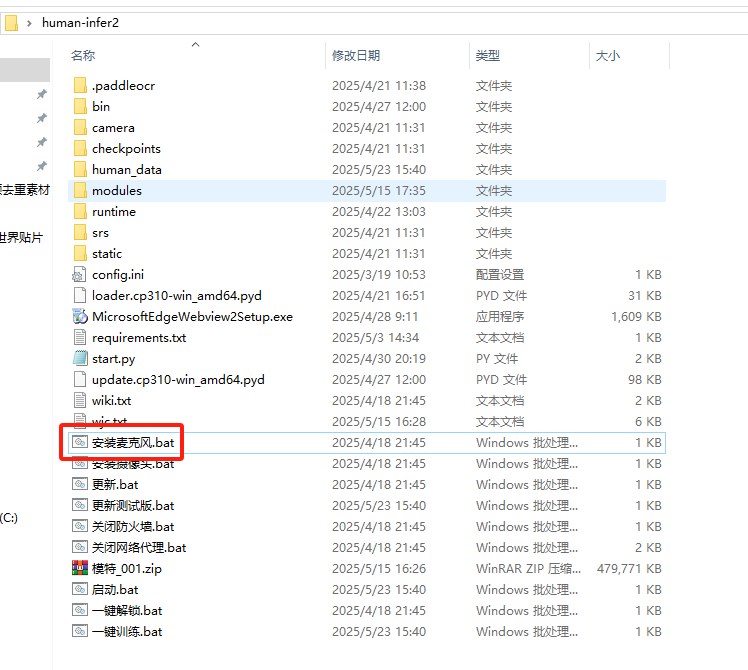Click the srs folder icon
This screenshot has height=670, width=748.
pyautogui.click(x=80, y=232)
